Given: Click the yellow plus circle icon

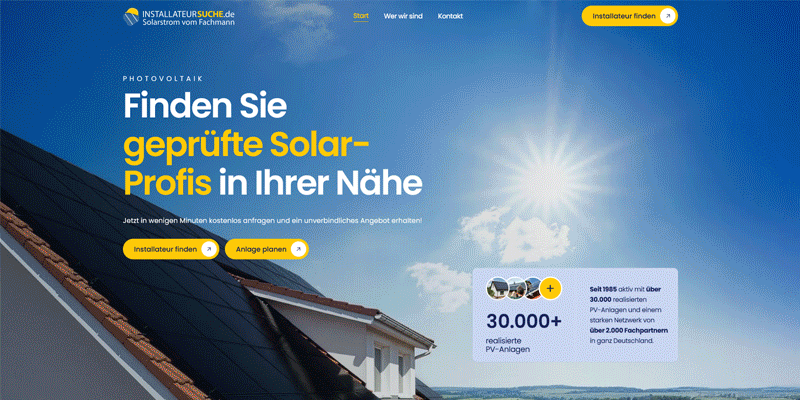Looking at the screenshot, I should click(x=550, y=289).
